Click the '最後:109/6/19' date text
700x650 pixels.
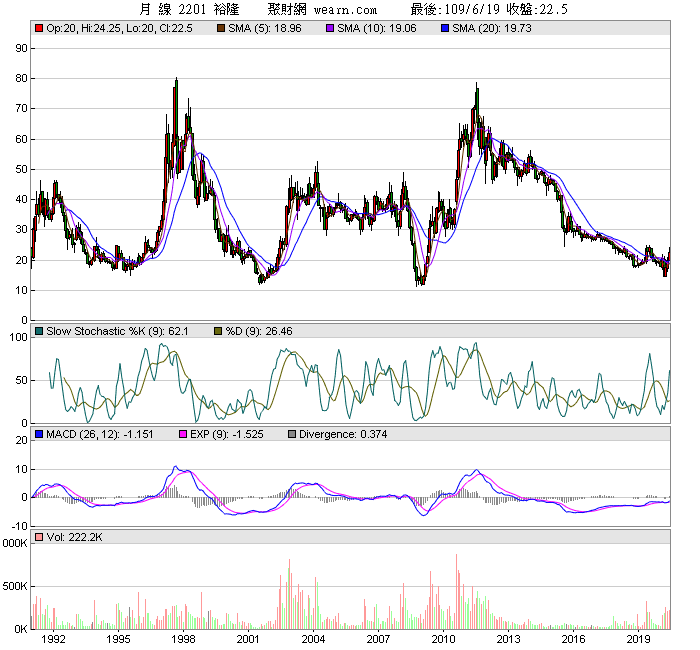(455, 9)
